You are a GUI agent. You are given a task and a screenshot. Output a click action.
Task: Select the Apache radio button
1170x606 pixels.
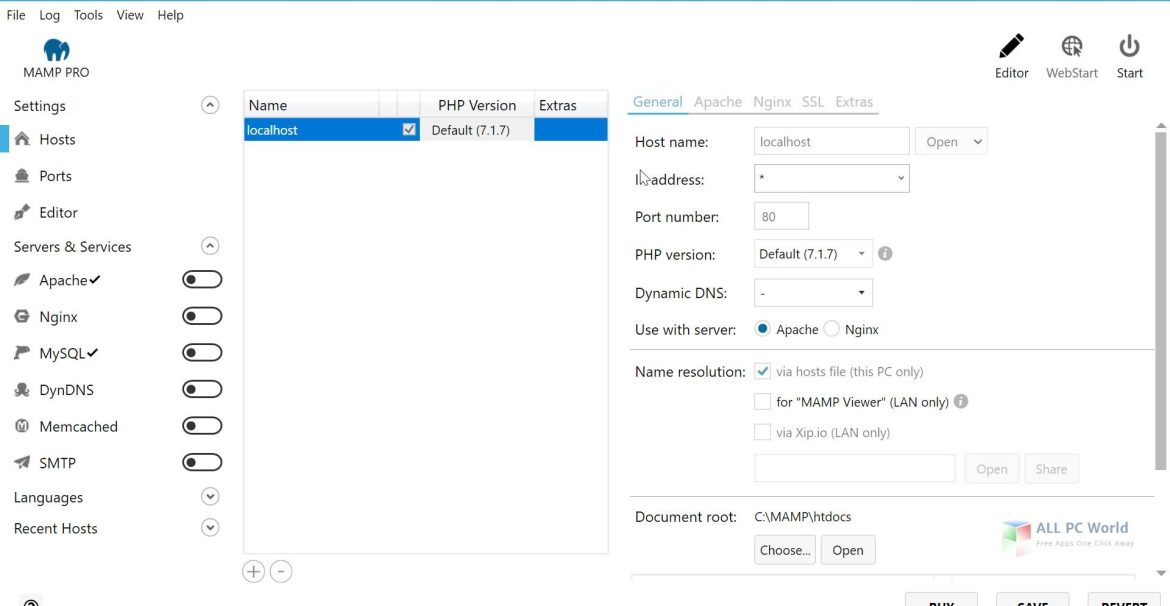pyautogui.click(x=763, y=329)
